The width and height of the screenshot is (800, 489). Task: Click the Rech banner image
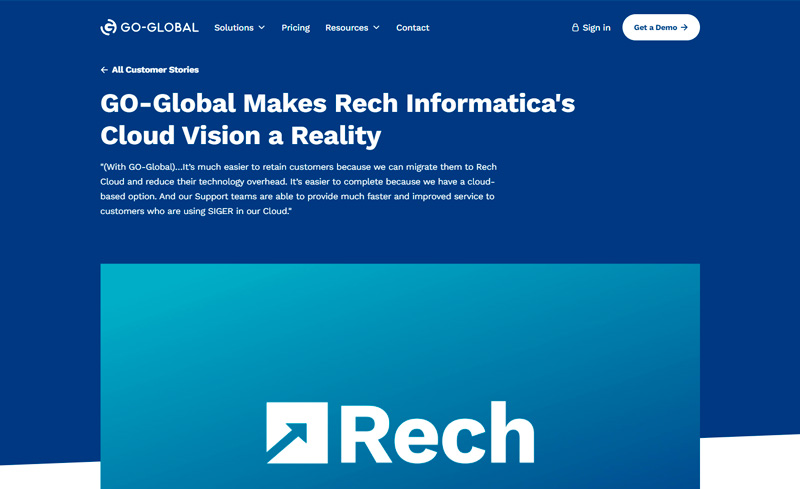coord(400,376)
